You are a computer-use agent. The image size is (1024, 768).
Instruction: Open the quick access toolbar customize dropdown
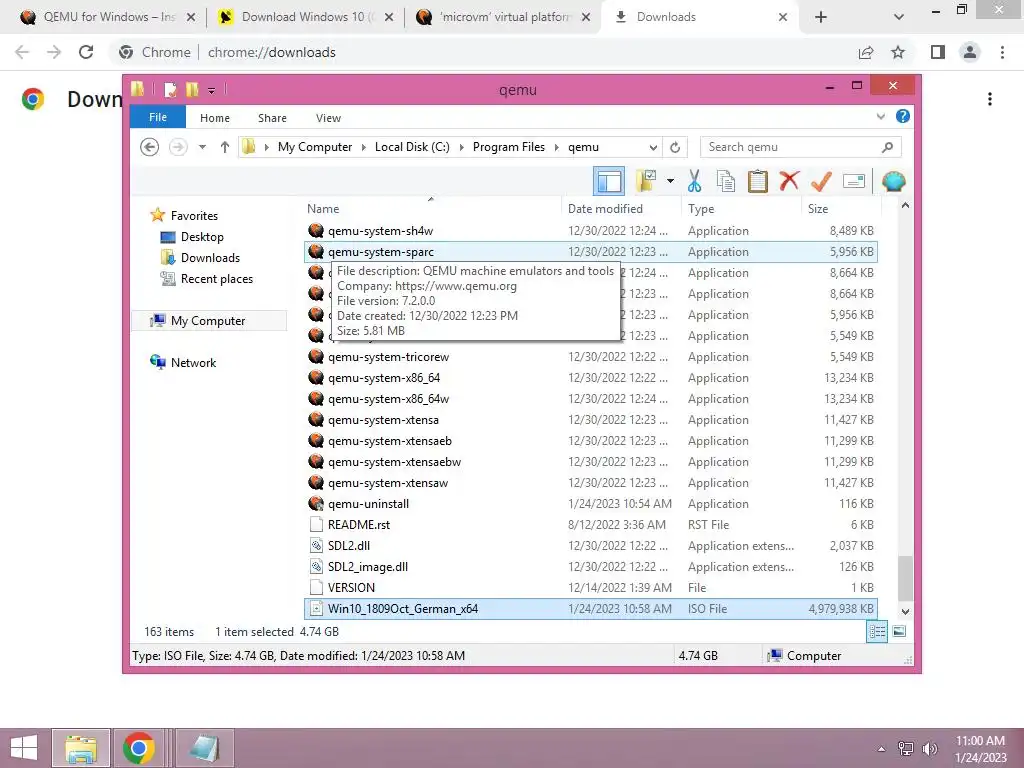pos(212,90)
